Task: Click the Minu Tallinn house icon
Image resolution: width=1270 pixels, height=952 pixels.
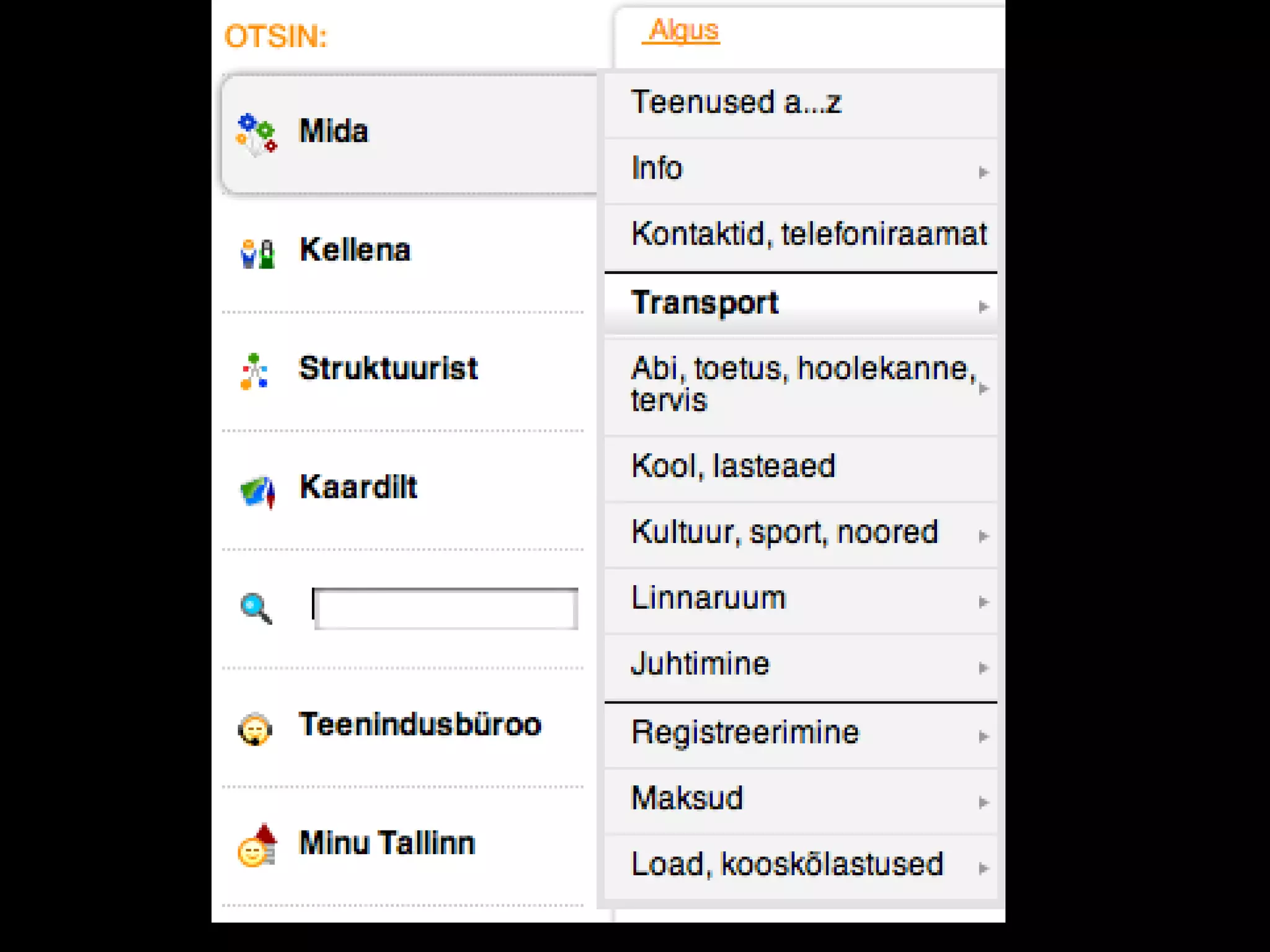Action: tap(257, 845)
